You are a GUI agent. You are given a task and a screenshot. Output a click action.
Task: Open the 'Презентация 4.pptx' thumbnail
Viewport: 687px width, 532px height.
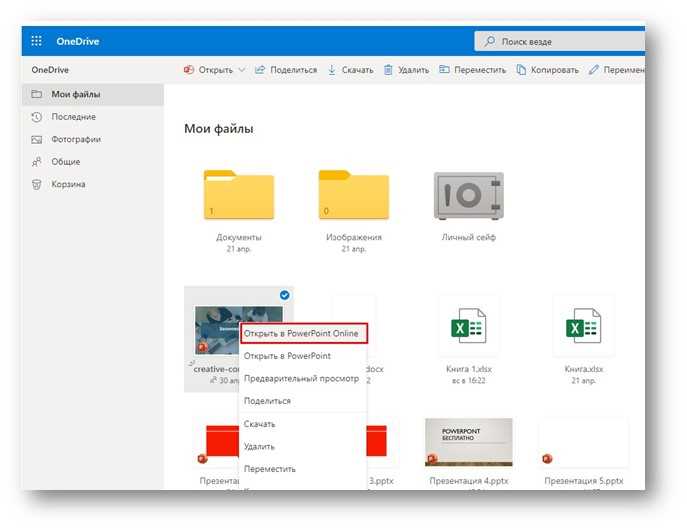[468, 442]
